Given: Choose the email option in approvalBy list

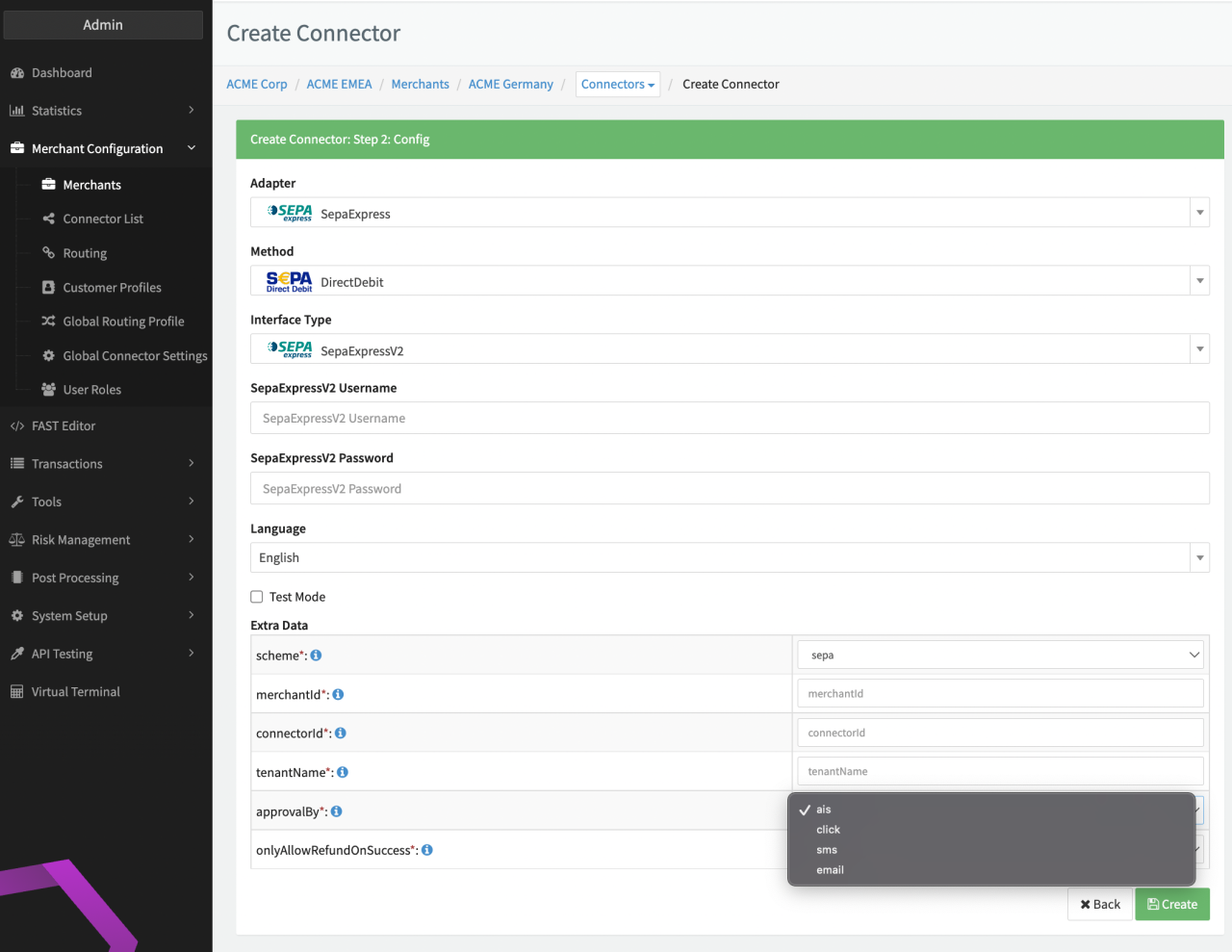Looking at the screenshot, I should (830, 870).
